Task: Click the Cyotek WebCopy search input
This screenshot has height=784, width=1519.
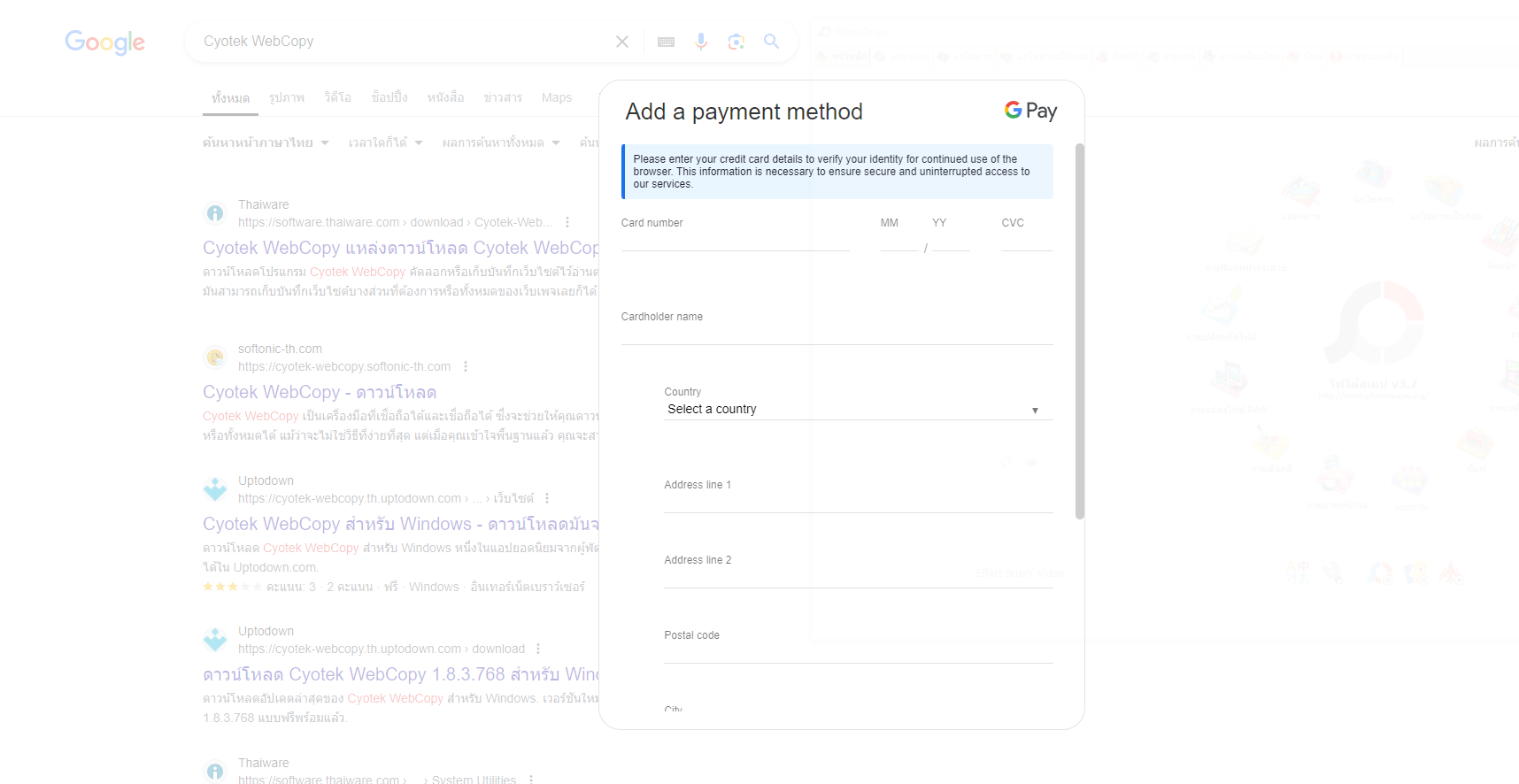Action: pos(403,42)
